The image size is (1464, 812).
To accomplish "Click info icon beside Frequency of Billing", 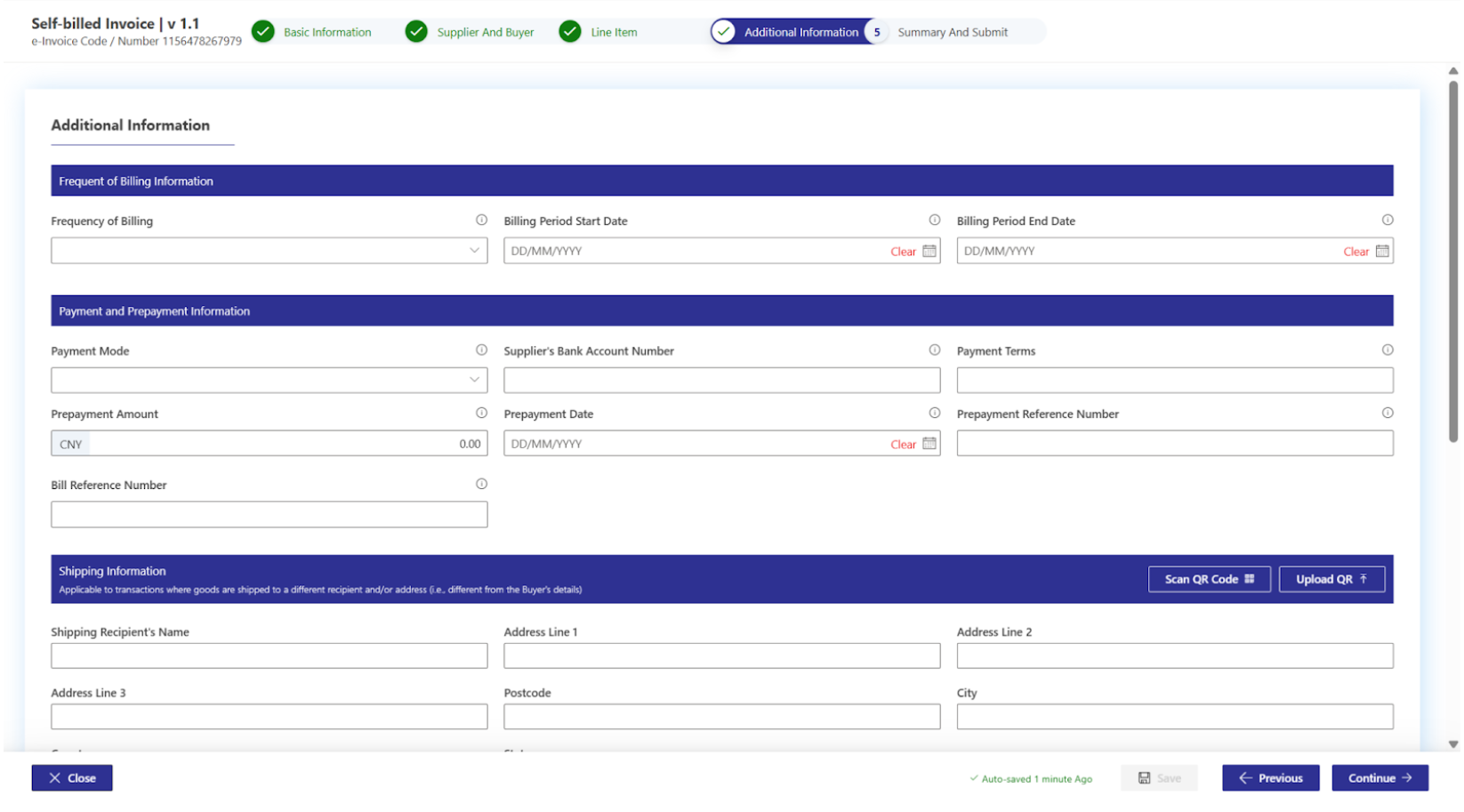I will [481, 220].
